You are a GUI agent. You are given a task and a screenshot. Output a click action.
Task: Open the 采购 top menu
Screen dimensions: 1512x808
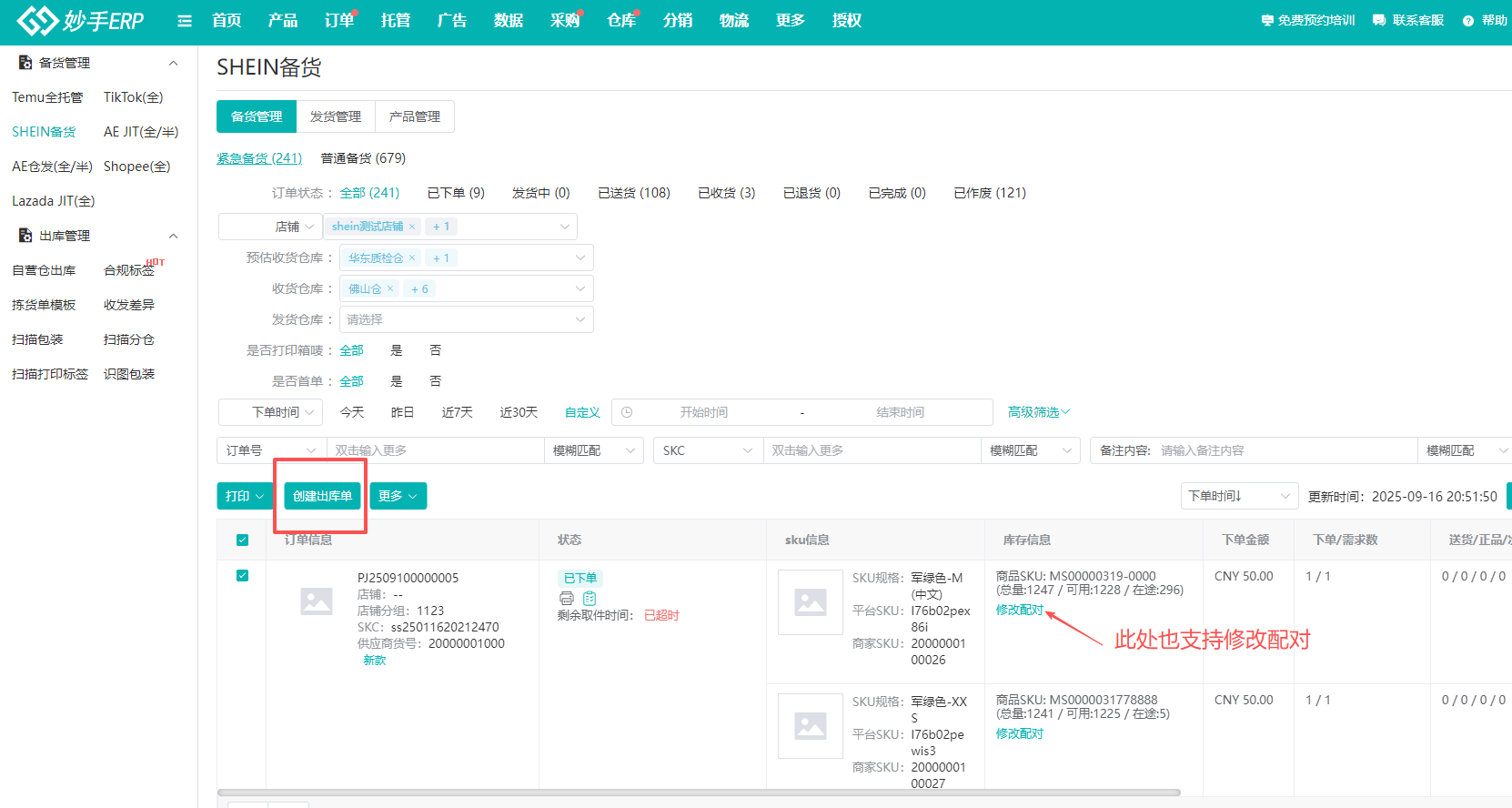coord(565,20)
